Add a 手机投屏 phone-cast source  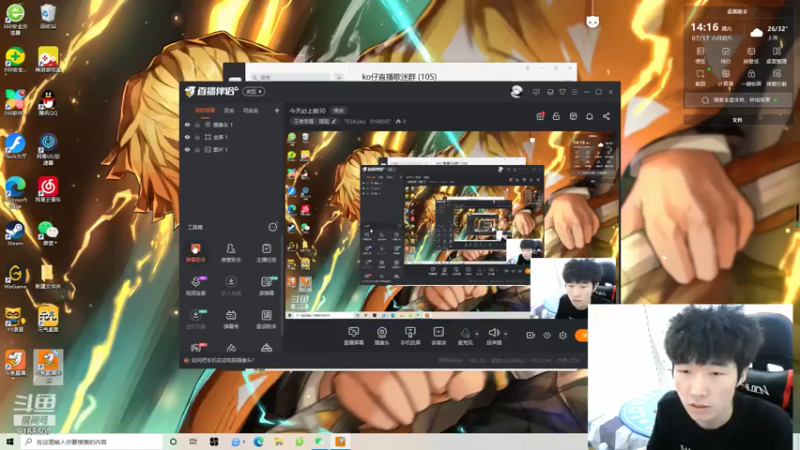click(410, 336)
